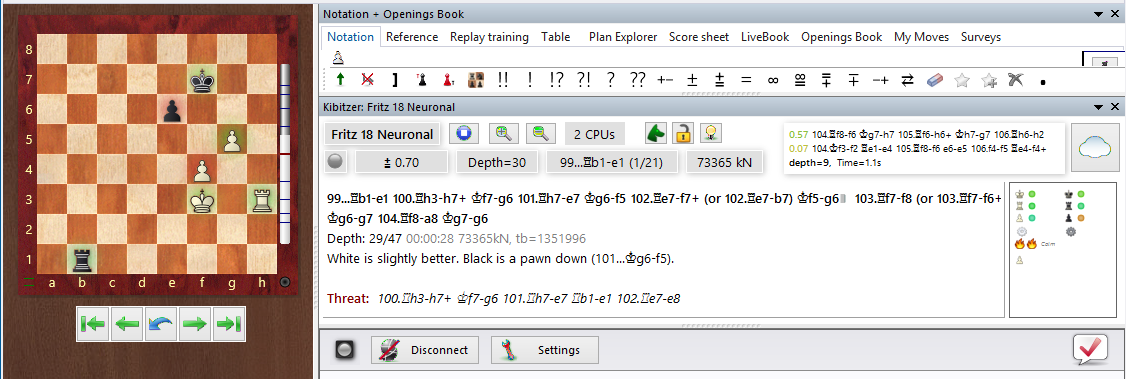Go to the final move with the end arrow
This screenshot has height=379, width=1126.
(228, 324)
